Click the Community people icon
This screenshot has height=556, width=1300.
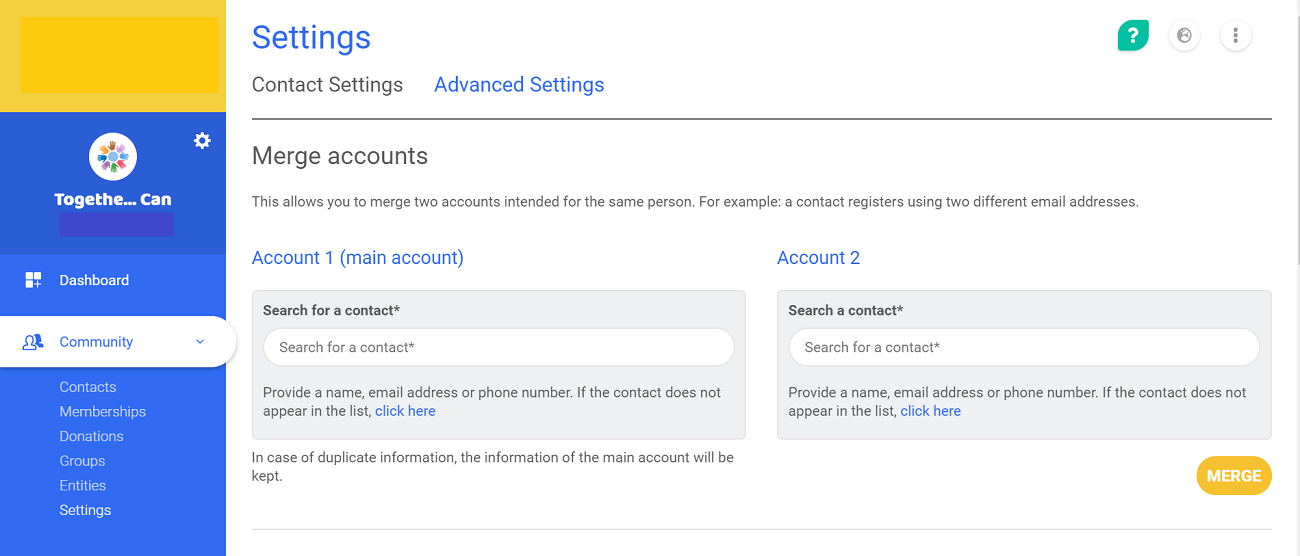tap(33, 342)
